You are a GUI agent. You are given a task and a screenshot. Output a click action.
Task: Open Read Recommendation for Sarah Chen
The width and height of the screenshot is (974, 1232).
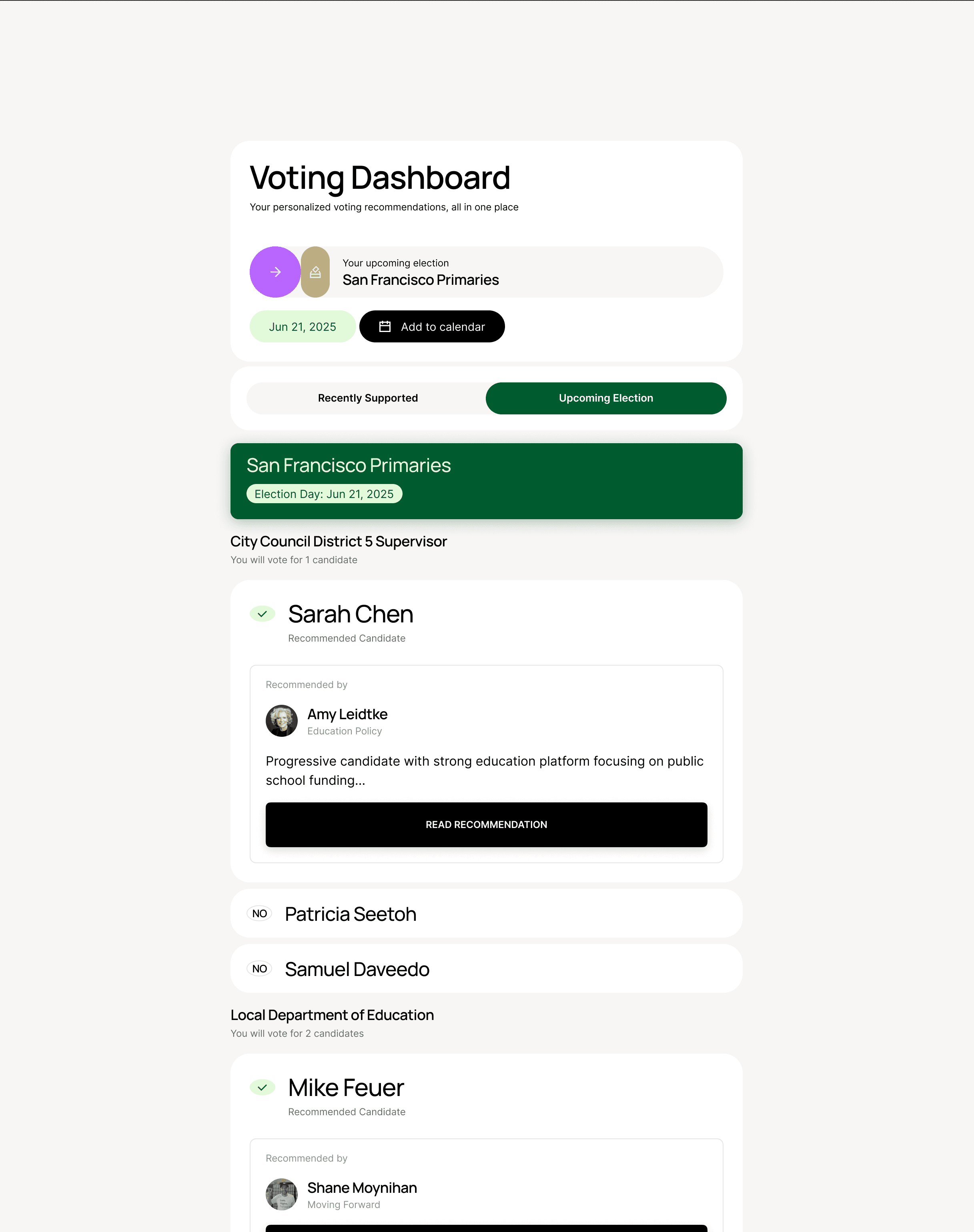tap(486, 824)
